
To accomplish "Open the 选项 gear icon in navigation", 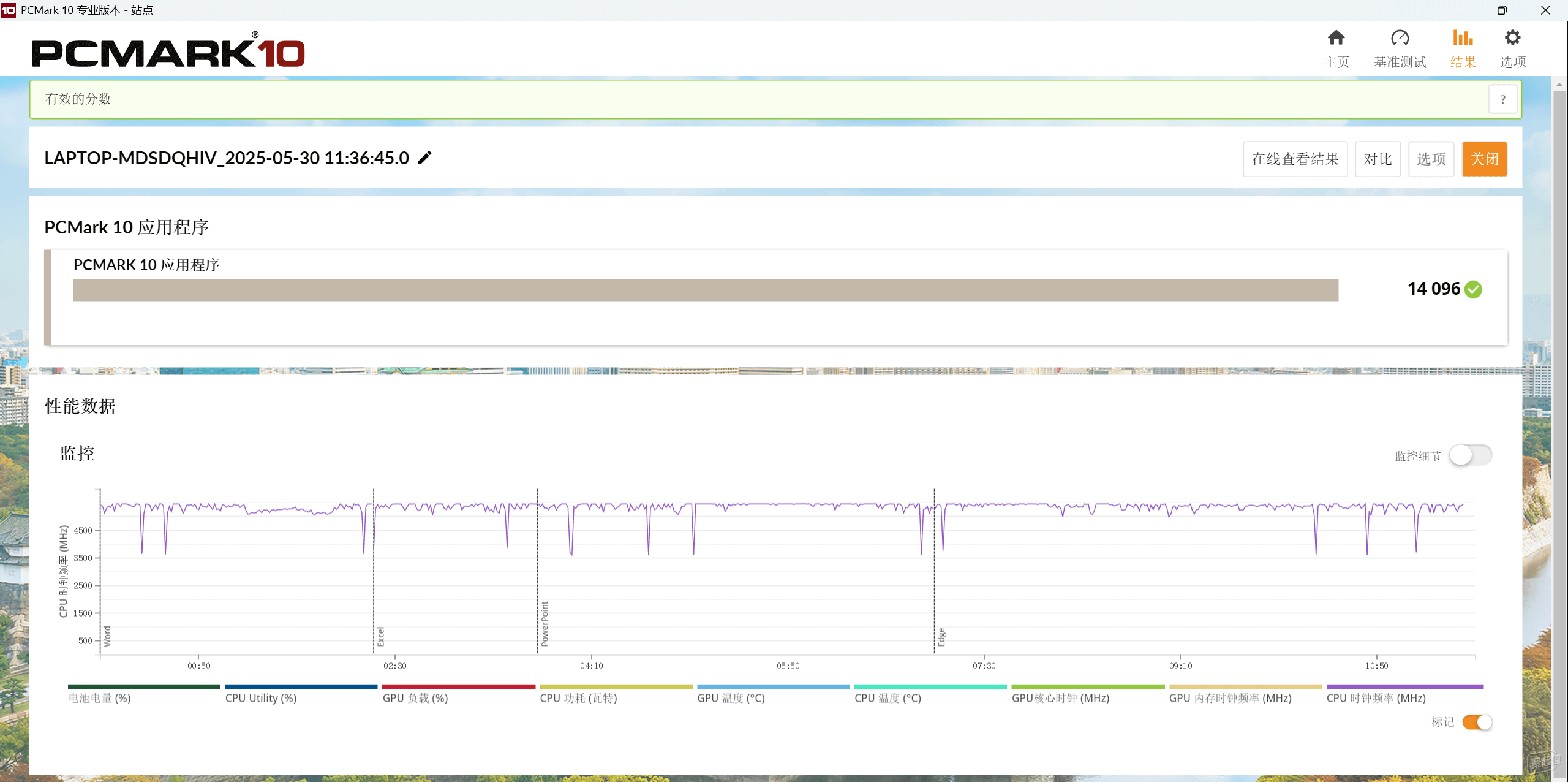I will (1512, 48).
